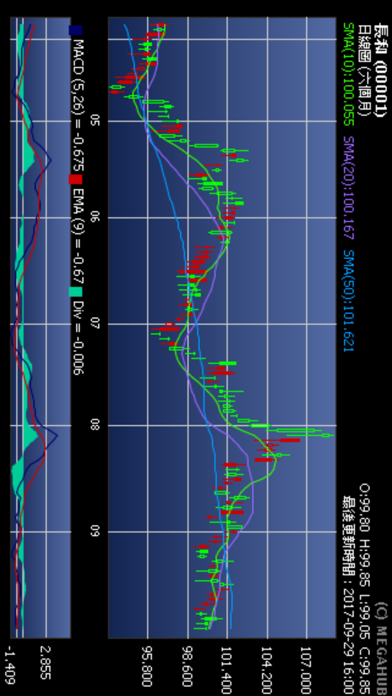Click the 07 month axis label
The image size is (392, 696).
coord(94,324)
